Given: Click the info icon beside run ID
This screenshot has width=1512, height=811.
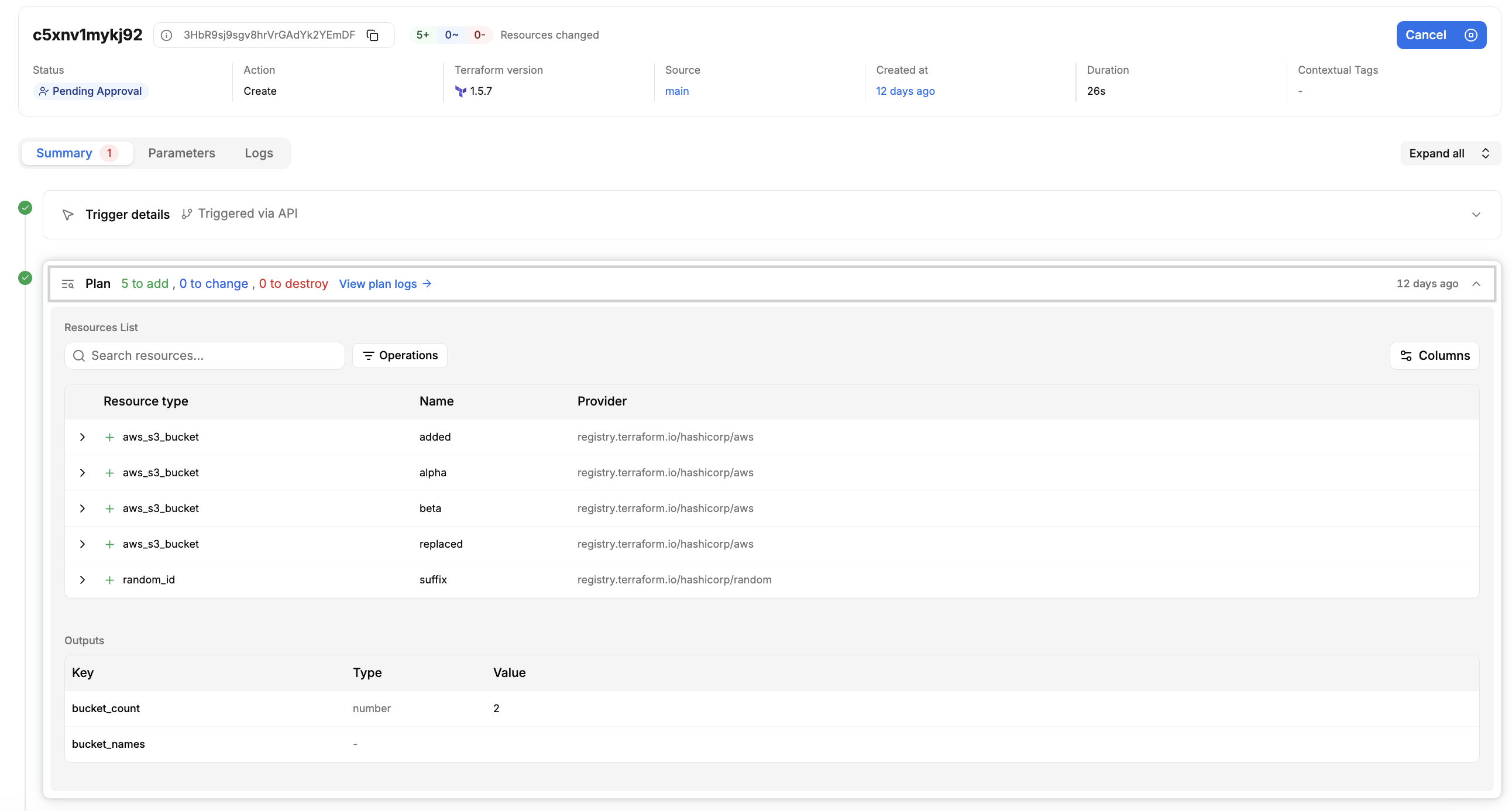Looking at the screenshot, I should [167, 35].
